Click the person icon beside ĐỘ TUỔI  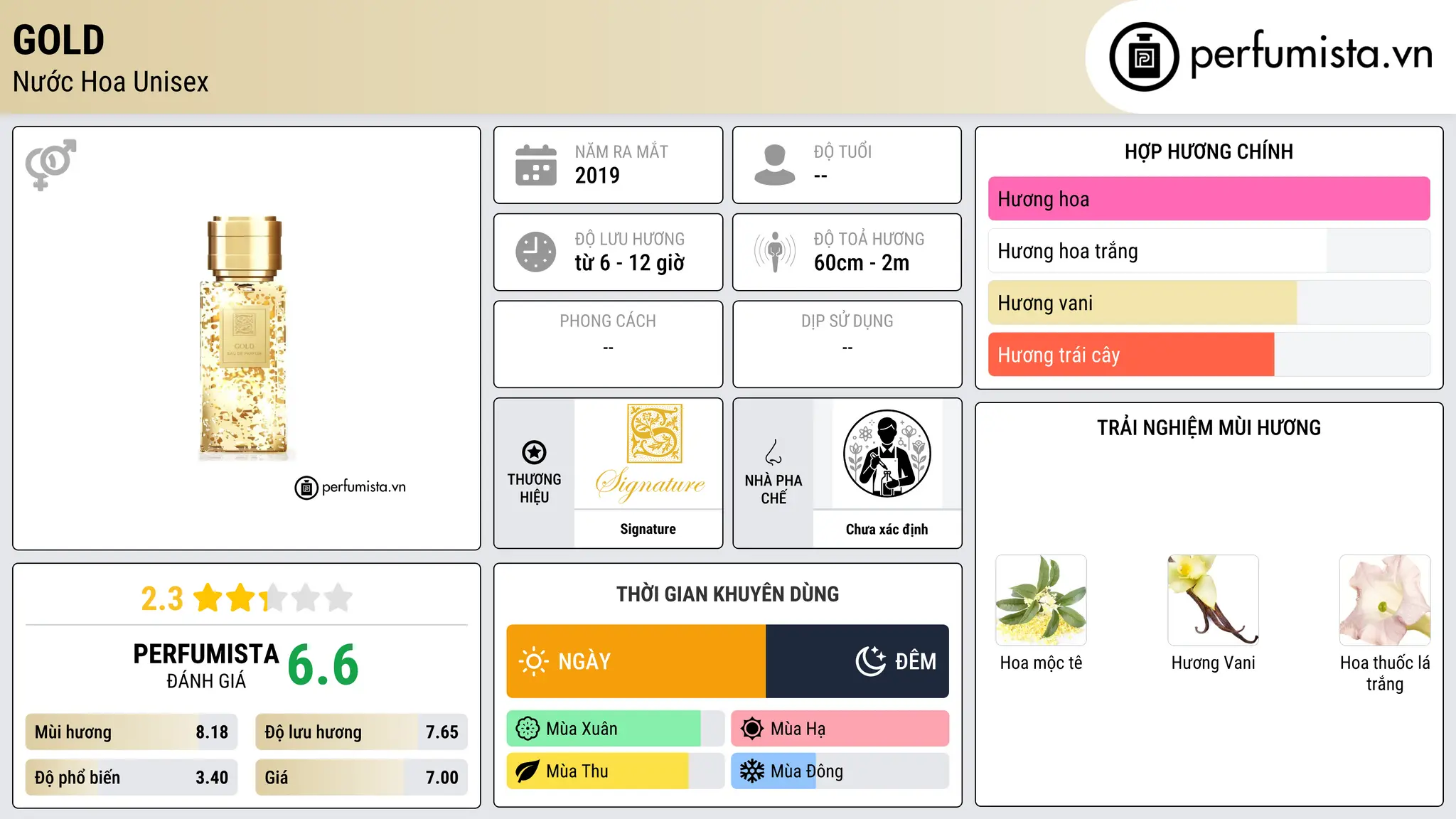774,165
